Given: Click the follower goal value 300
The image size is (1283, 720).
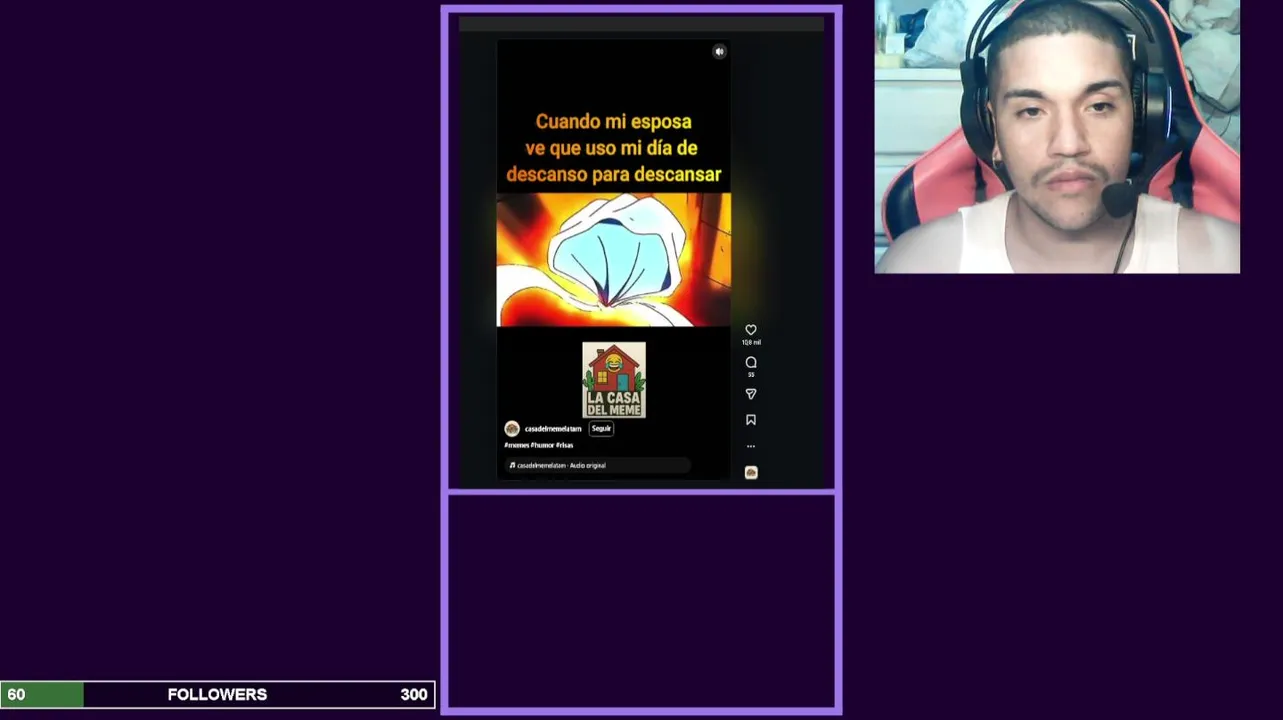Looking at the screenshot, I should tap(414, 694).
